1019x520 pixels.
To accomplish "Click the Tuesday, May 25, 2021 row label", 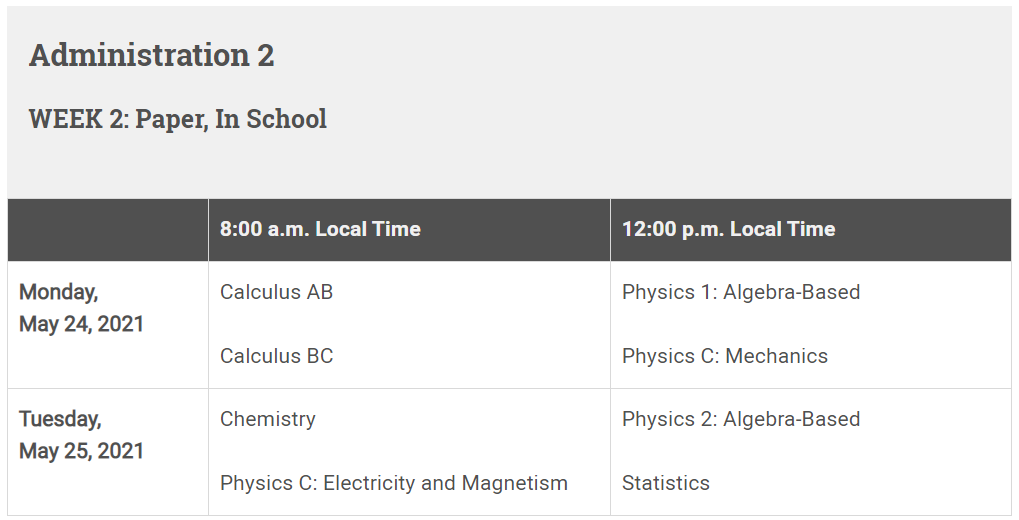I will click(81, 435).
